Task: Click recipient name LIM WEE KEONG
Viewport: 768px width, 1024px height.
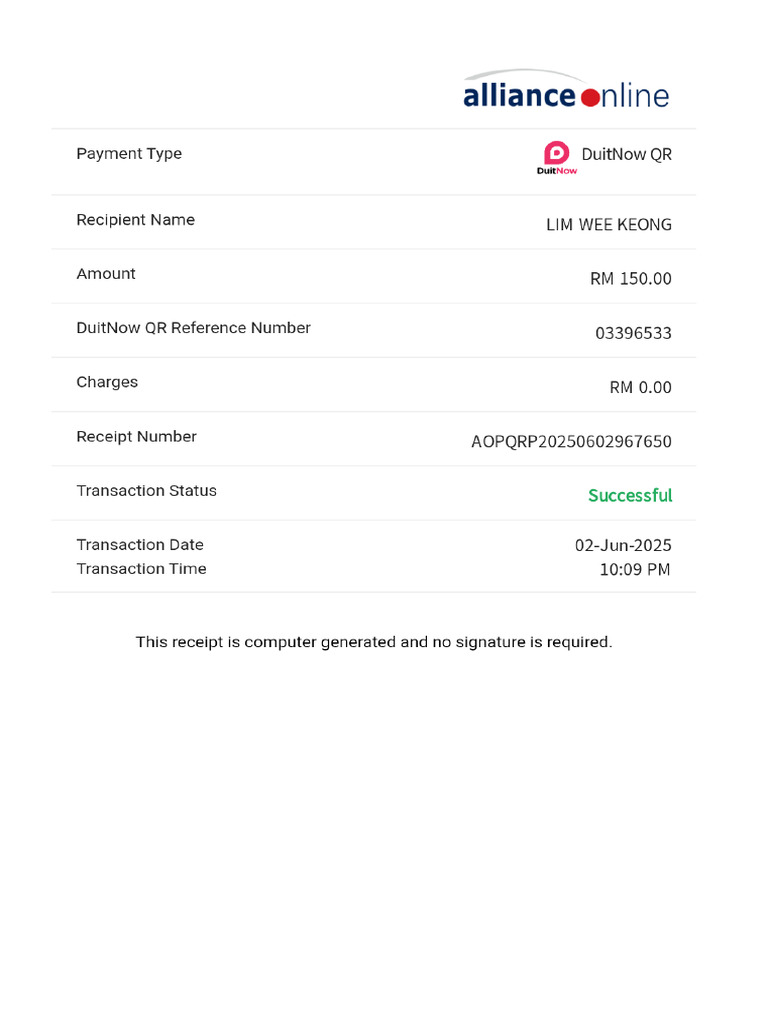Action: click(x=608, y=225)
